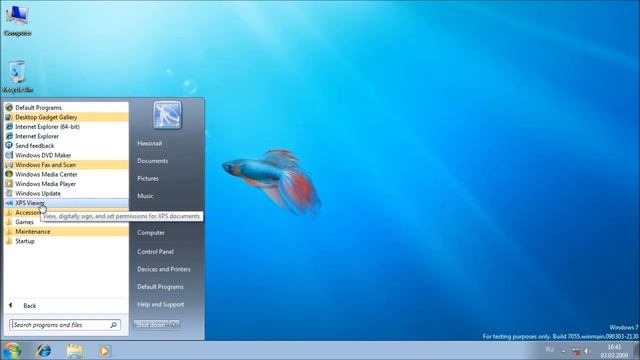
Task: Go Back to the main Start menu
Action: click(x=30, y=306)
